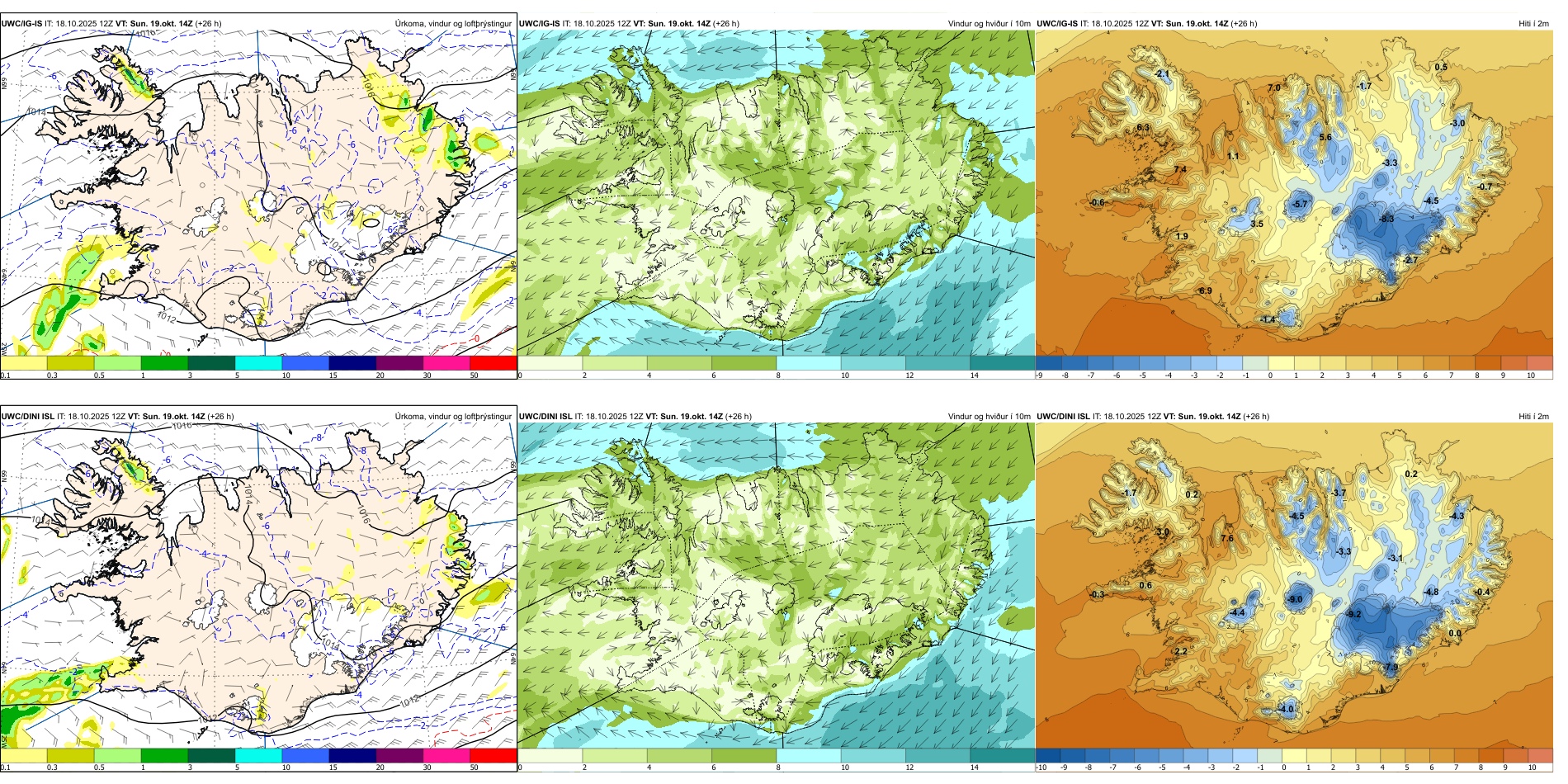The image size is (1568, 784).
Task: Open the UWC/IG-IS 2m temperature map
Action: click(1294, 193)
